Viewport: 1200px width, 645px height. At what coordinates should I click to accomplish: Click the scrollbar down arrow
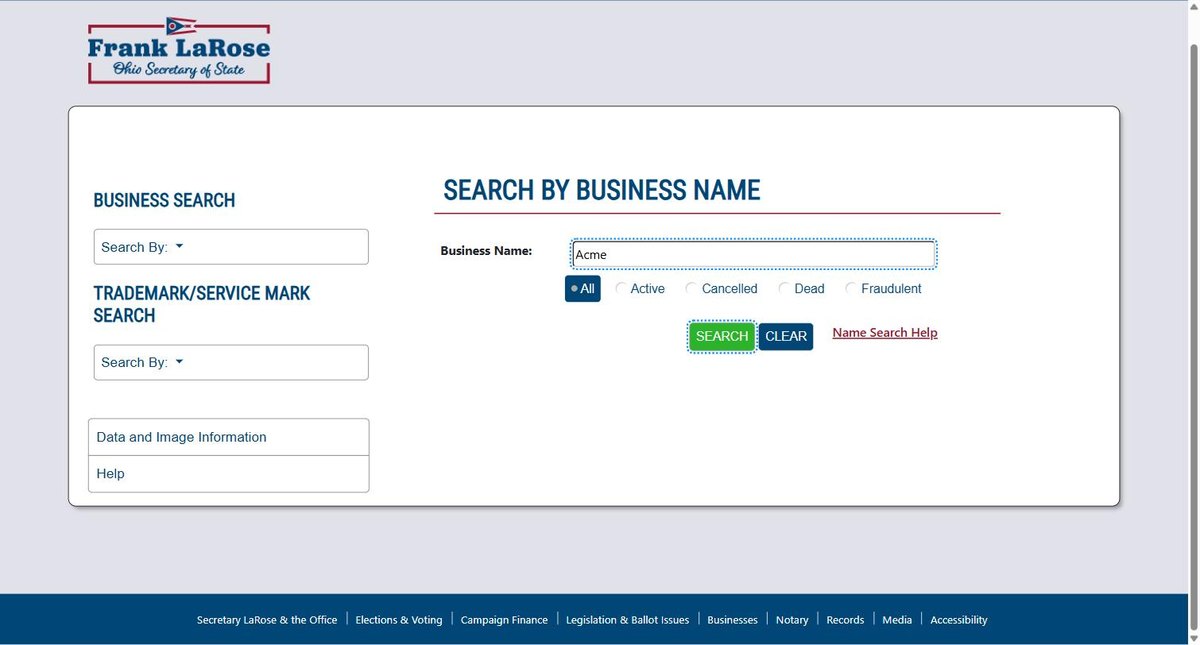pos(1193,637)
